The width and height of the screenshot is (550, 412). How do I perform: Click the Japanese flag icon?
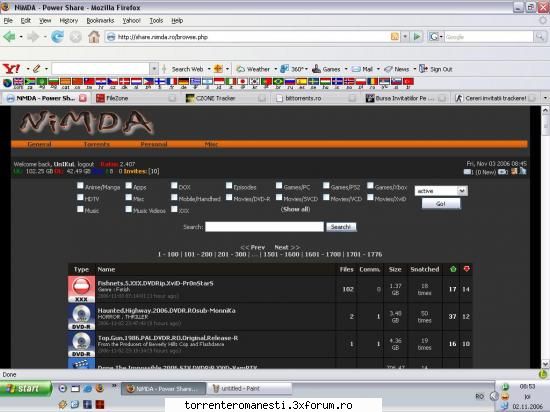point(242,82)
